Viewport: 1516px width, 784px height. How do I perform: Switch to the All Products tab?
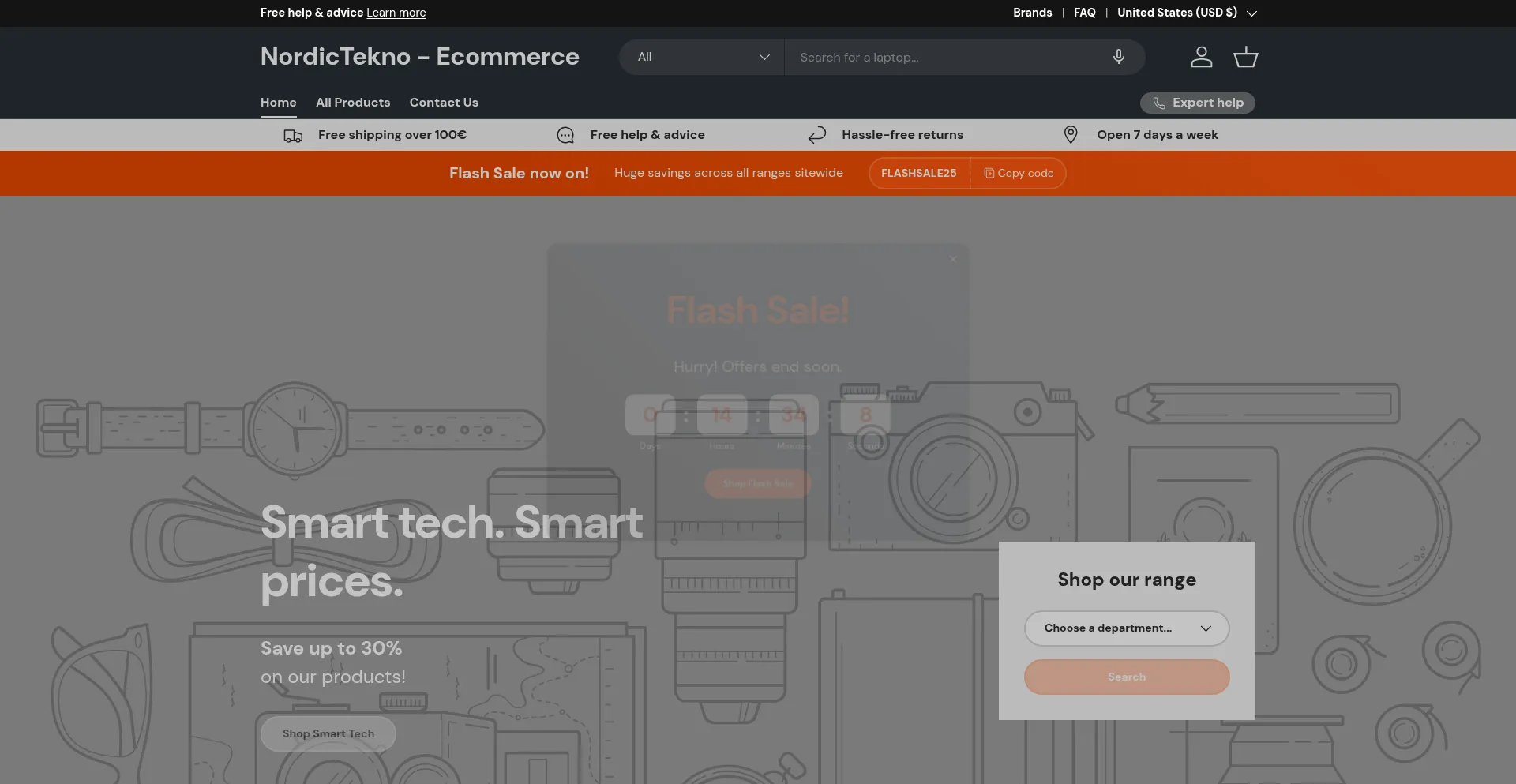click(352, 102)
